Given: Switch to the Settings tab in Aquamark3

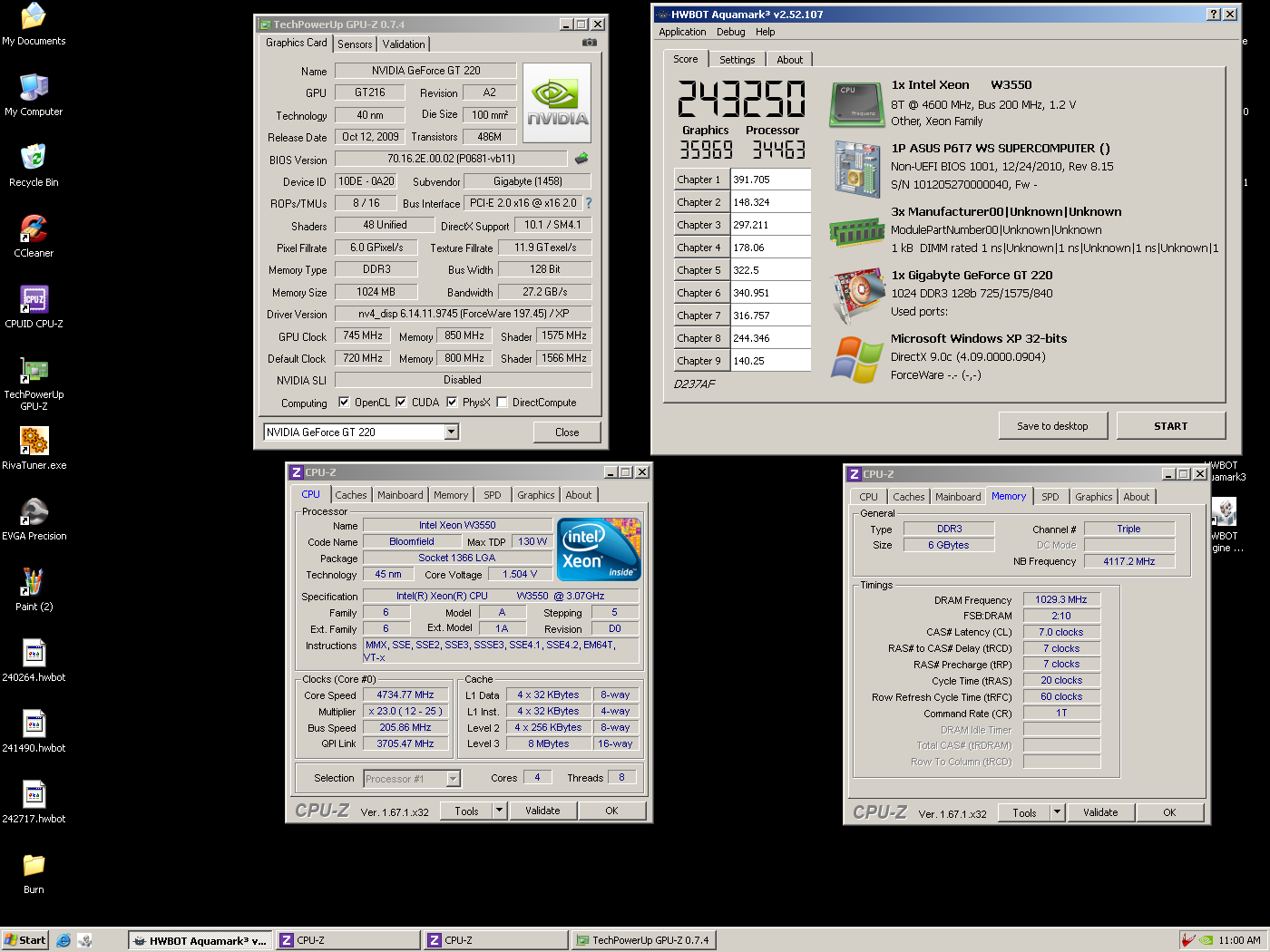Looking at the screenshot, I should (x=737, y=60).
